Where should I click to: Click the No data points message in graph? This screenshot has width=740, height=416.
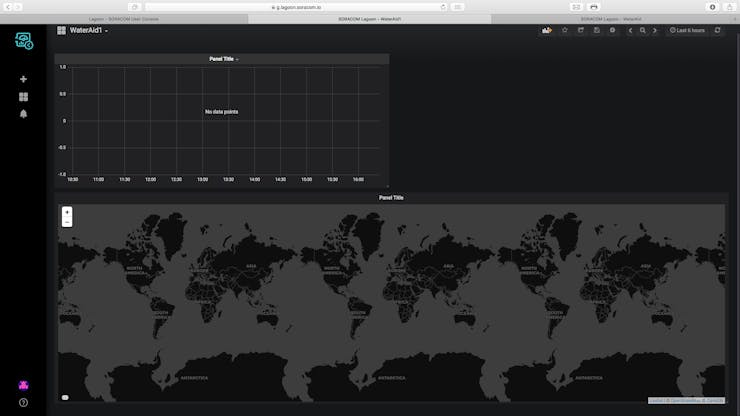(x=221, y=112)
